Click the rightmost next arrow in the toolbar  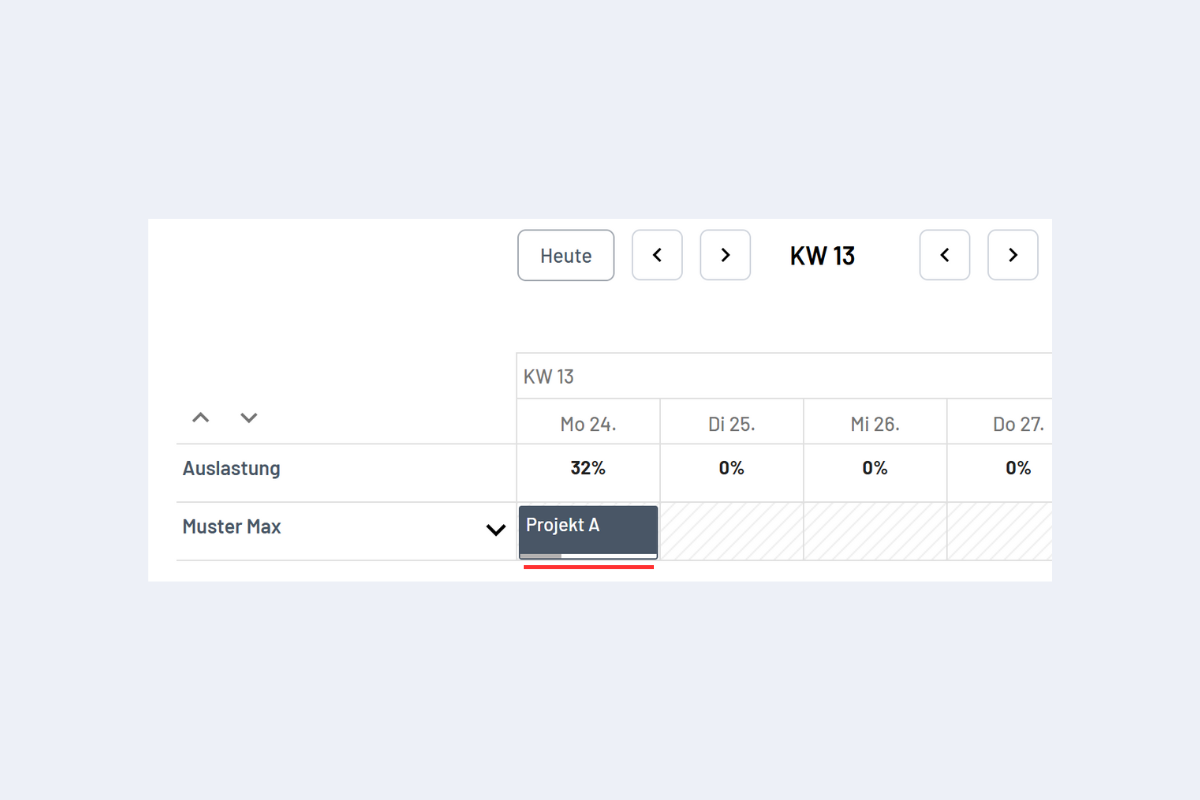coord(1013,256)
